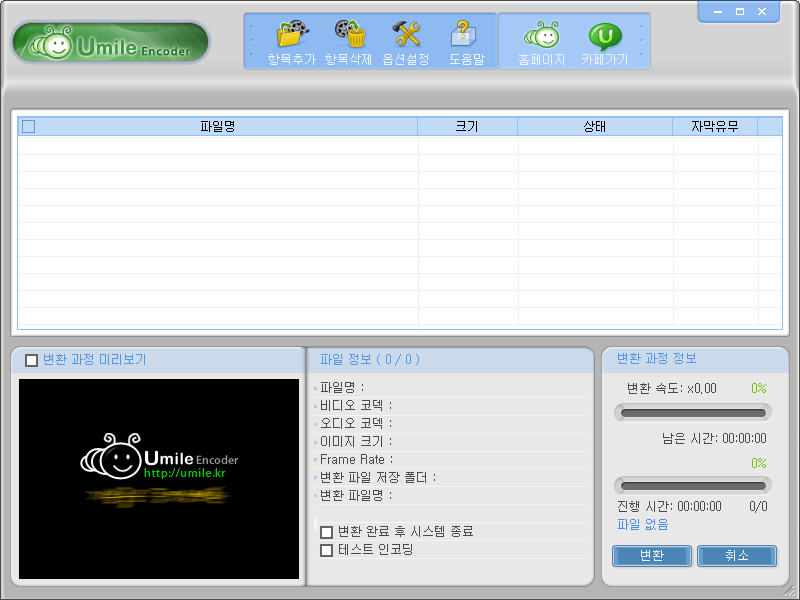Sort the list by the 파일명 column header
This screenshot has width=800, height=600.
(218, 127)
